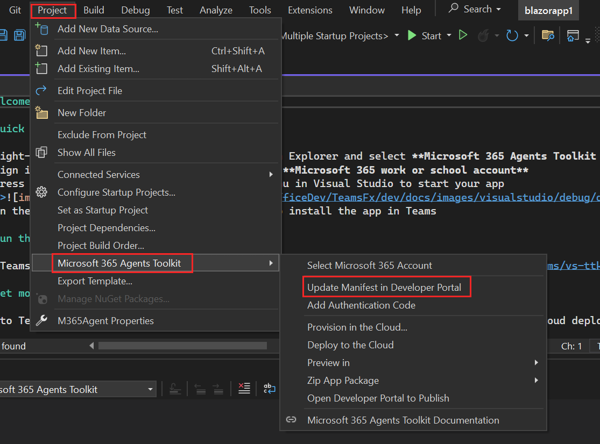Select Open Developer Portal to Publish

[x=413, y=398]
